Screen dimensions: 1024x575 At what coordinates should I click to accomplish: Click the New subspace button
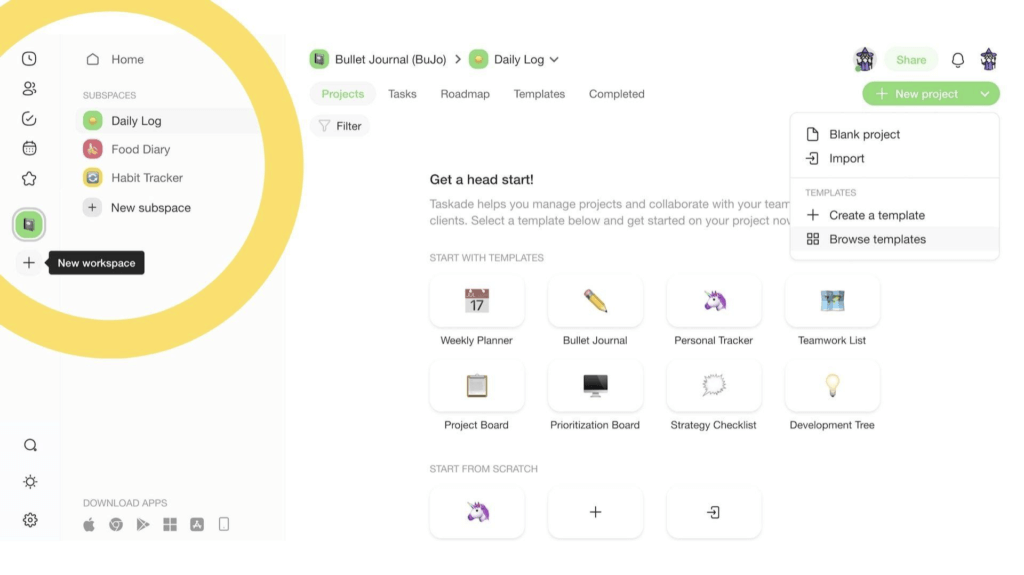(x=150, y=208)
